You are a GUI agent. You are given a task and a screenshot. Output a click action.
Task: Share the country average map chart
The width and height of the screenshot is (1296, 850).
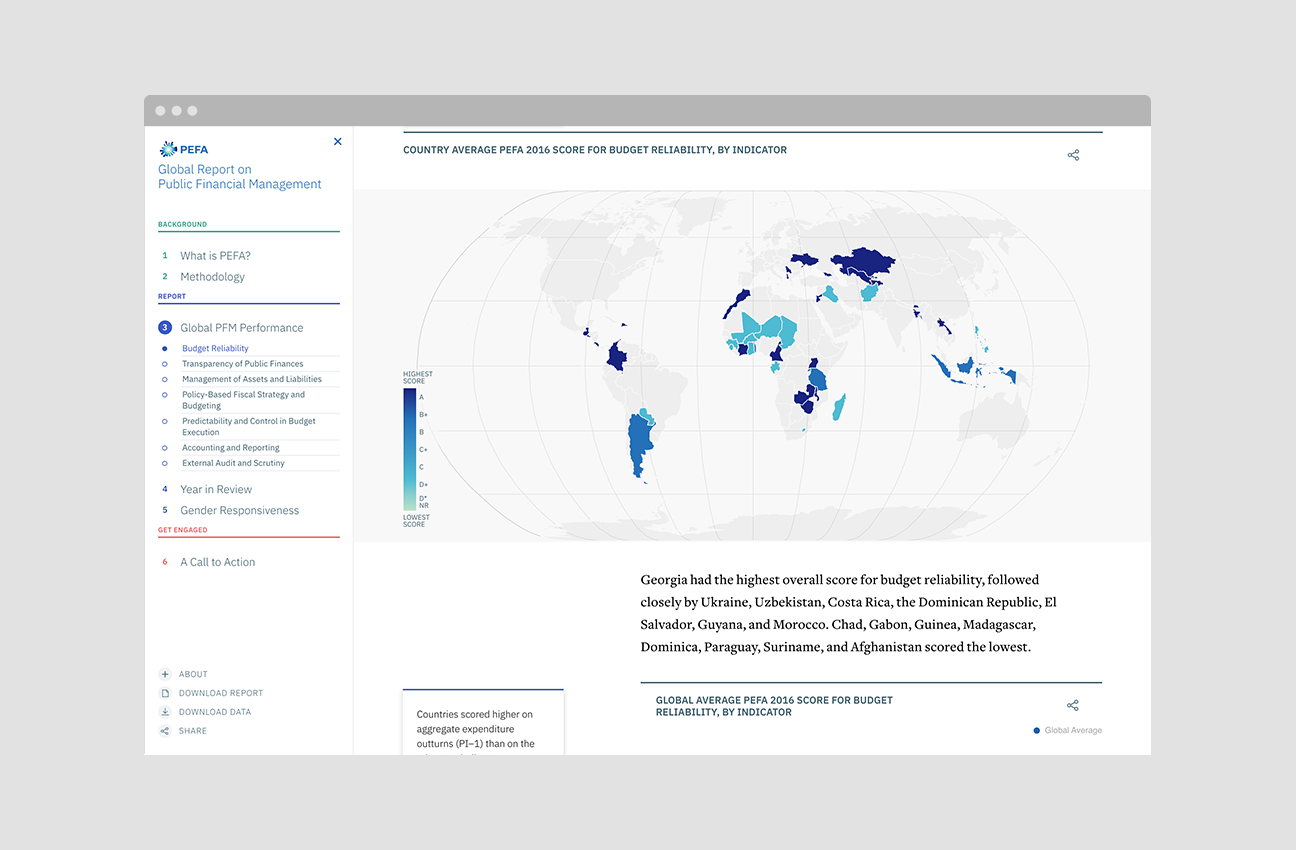1073,155
